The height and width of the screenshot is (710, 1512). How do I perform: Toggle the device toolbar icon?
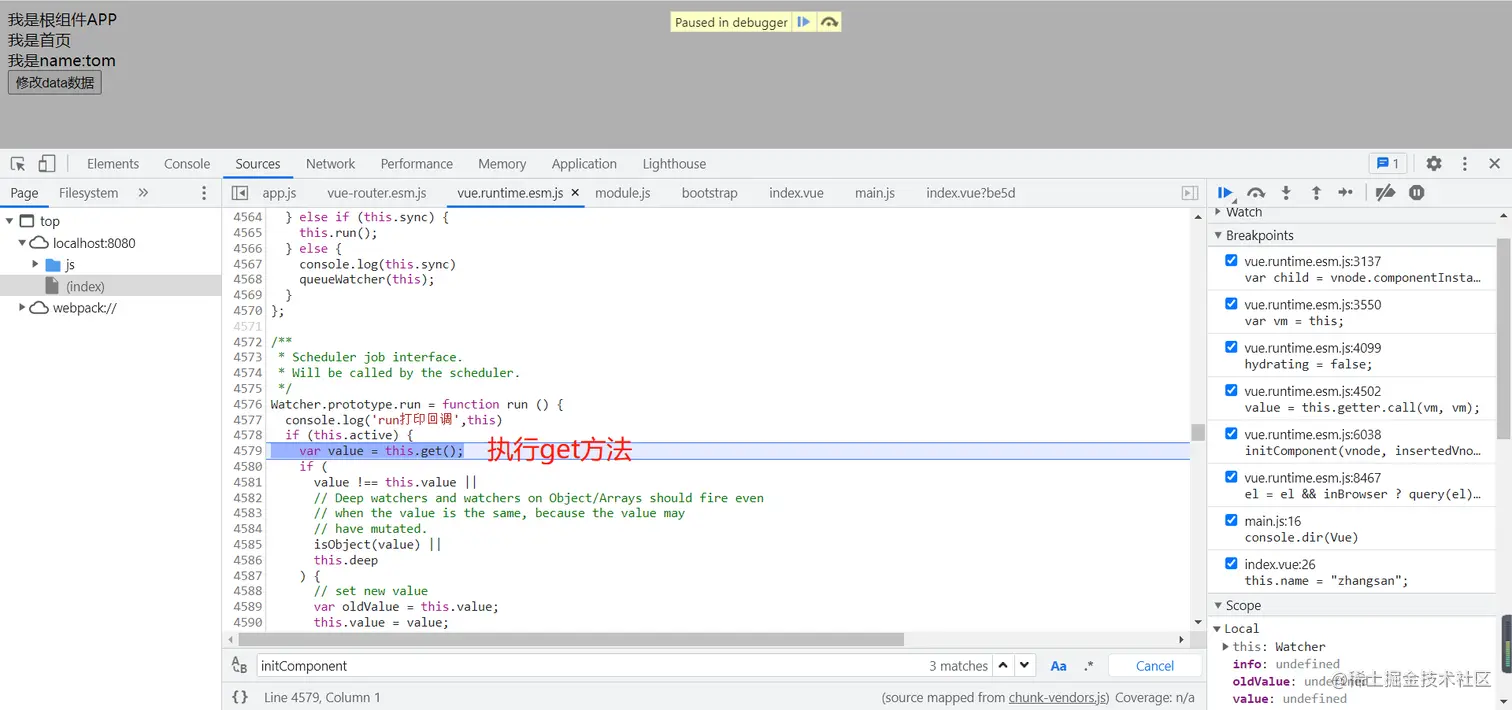pyautogui.click(x=47, y=164)
